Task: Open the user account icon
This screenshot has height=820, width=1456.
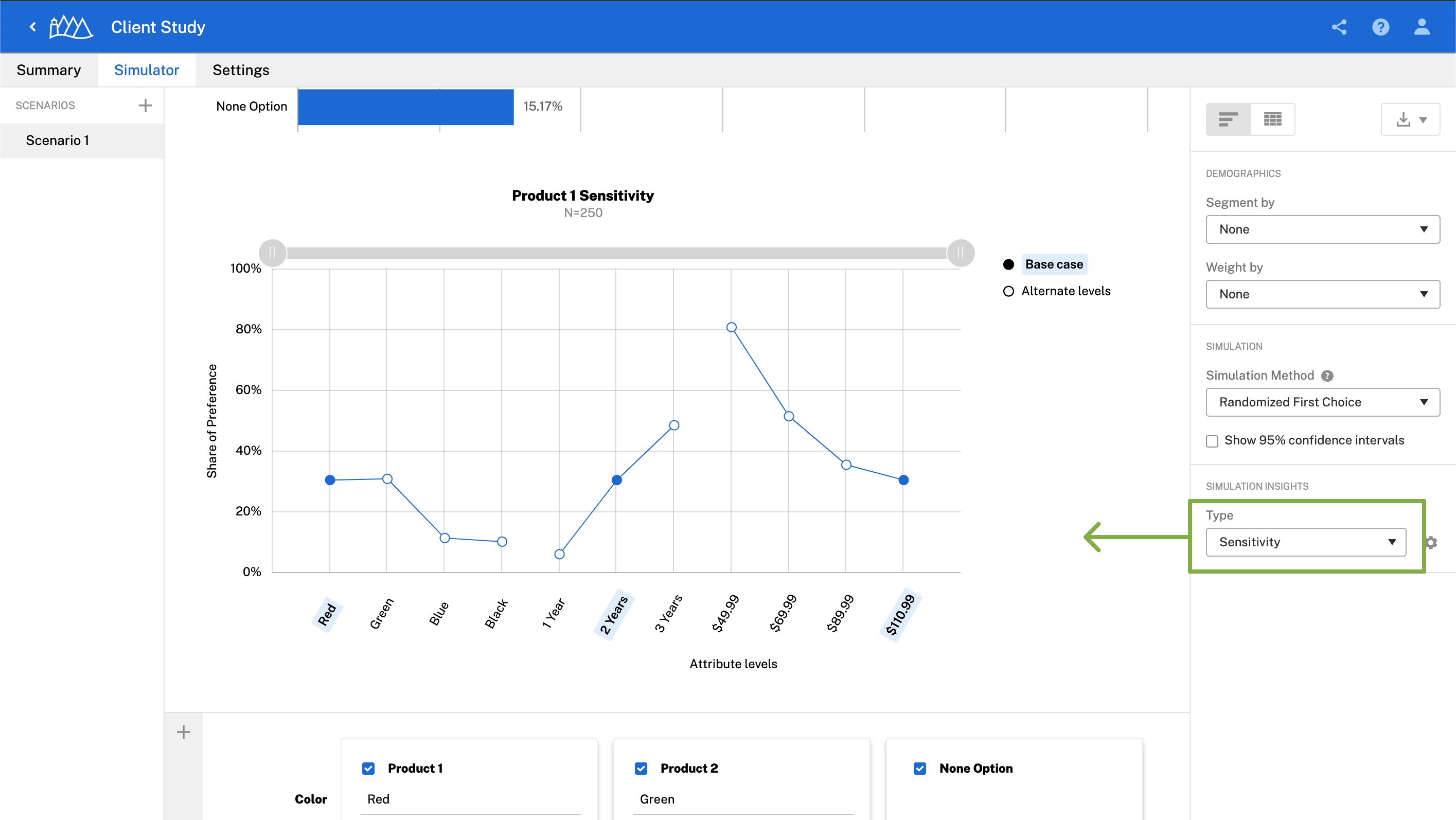Action: point(1422,27)
